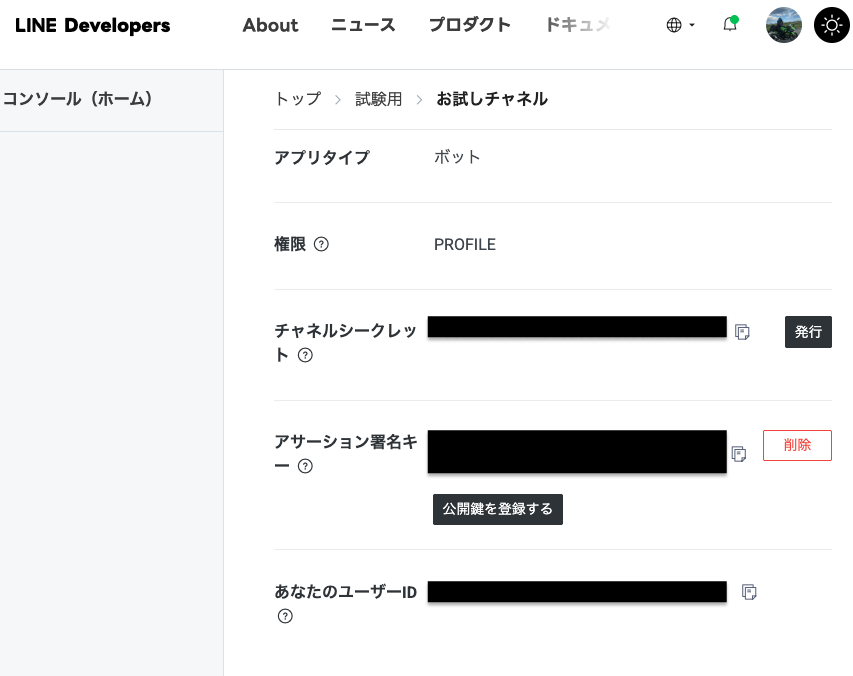
Task: Copy the channel secret value
Action: click(742, 332)
